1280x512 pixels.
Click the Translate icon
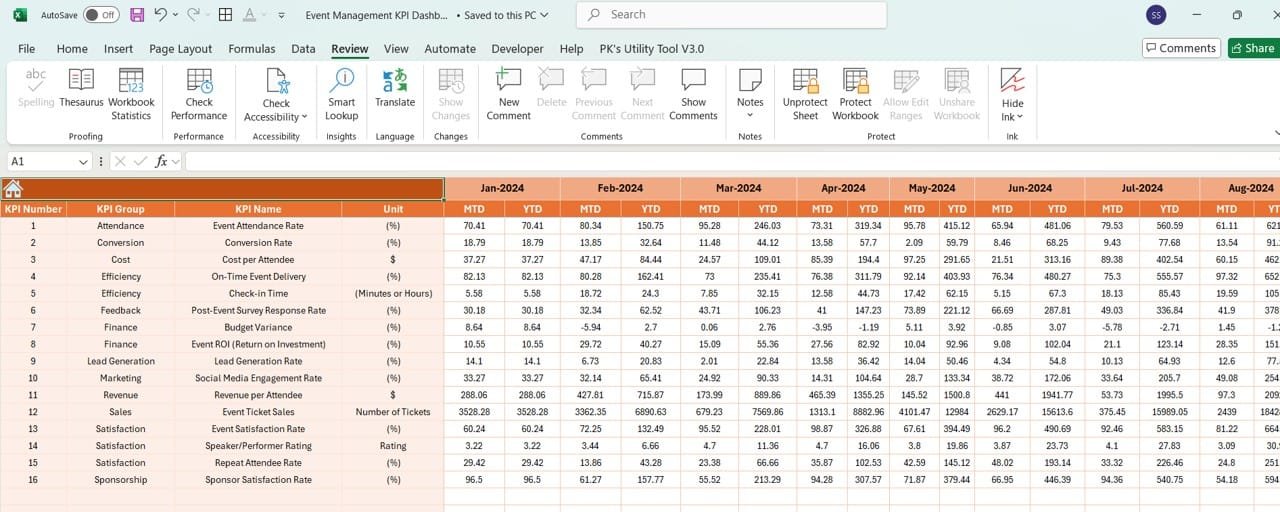(395, 81)
